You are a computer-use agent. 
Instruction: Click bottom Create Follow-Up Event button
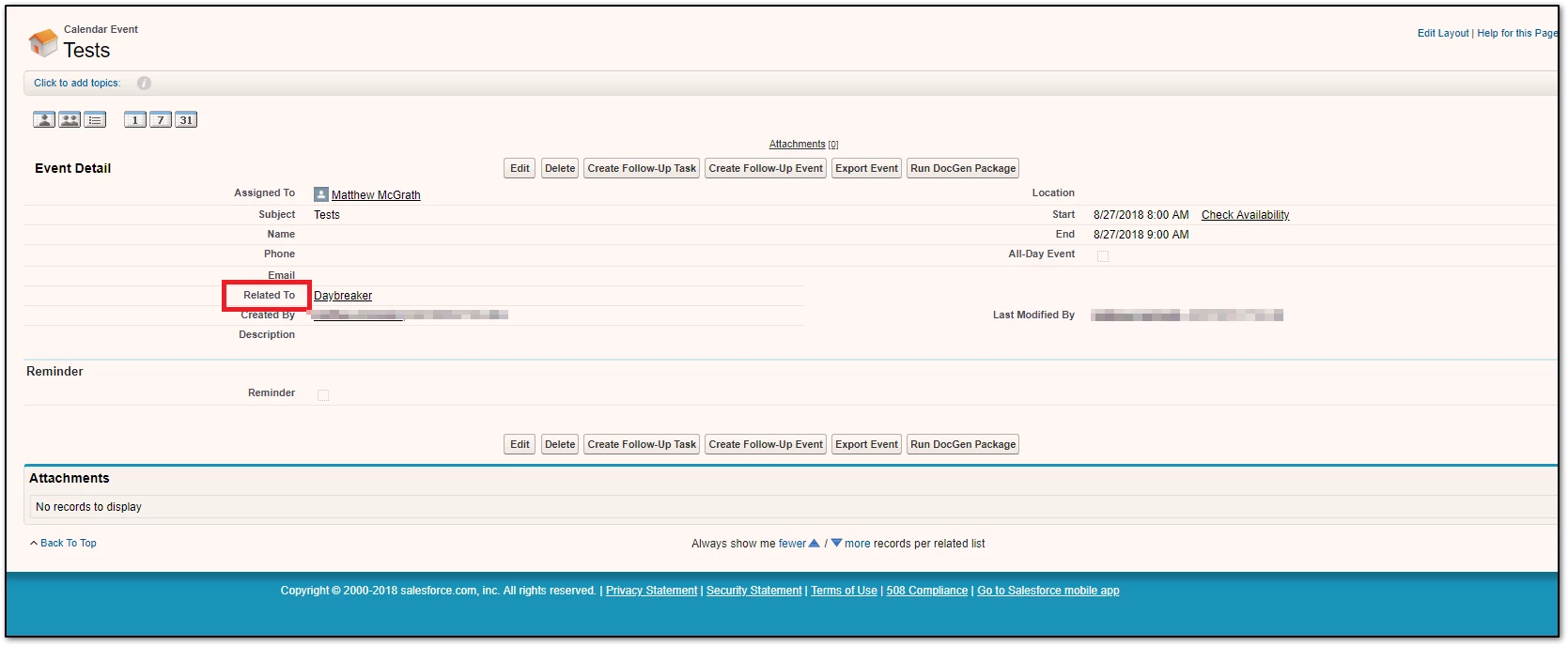point(766,444)
